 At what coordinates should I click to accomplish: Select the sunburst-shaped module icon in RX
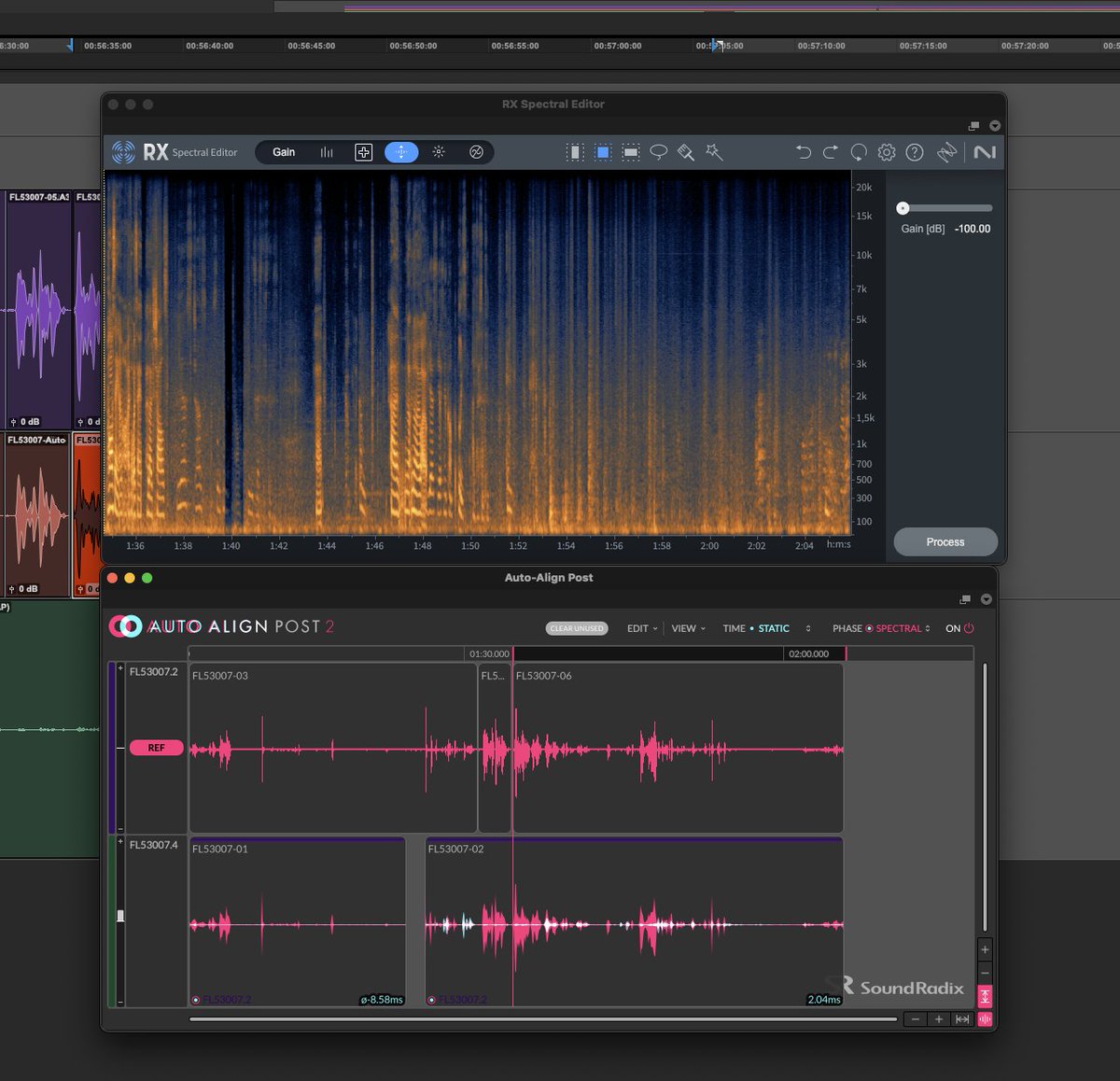pos(439,152)
